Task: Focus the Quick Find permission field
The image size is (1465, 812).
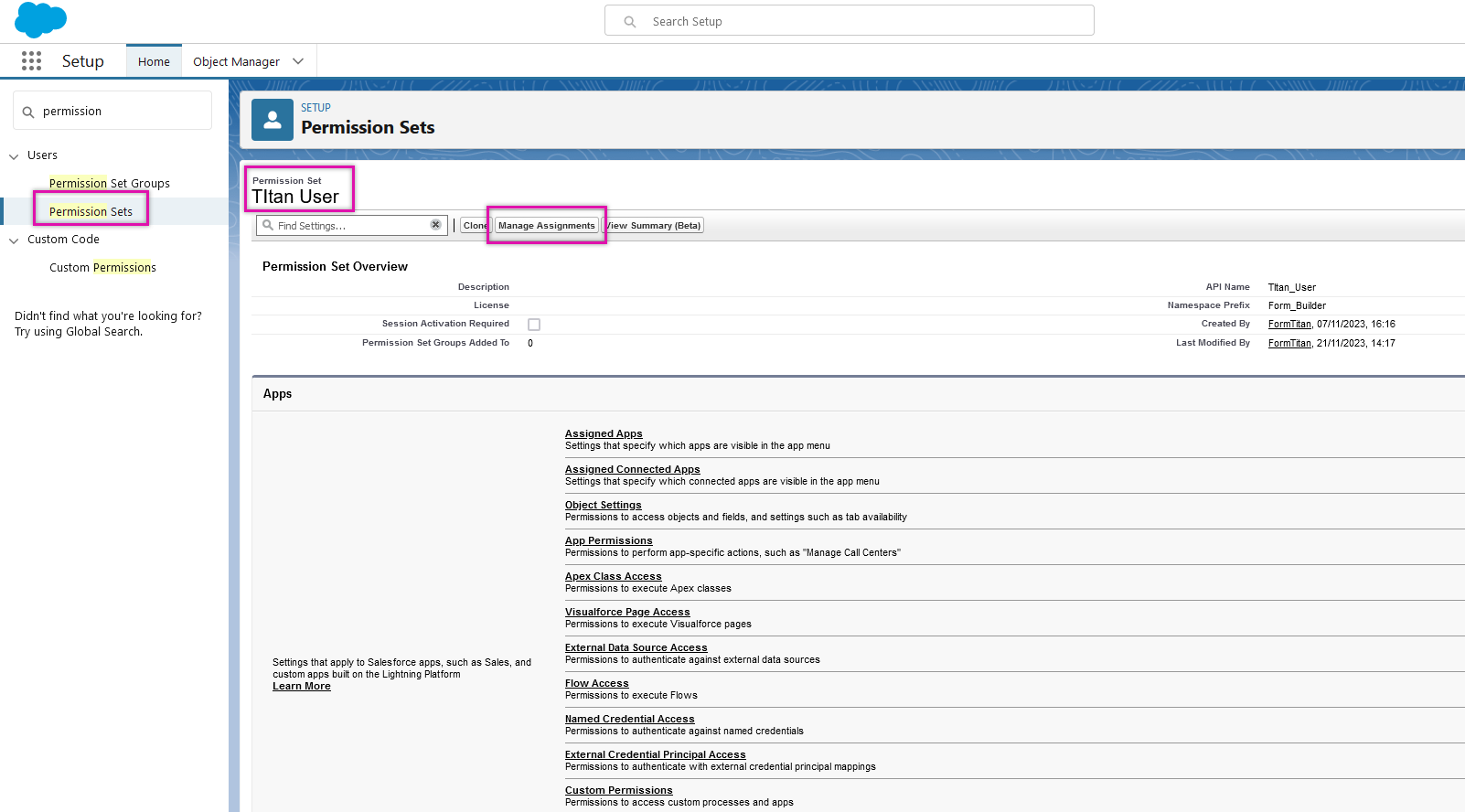Action: (112, 111)
